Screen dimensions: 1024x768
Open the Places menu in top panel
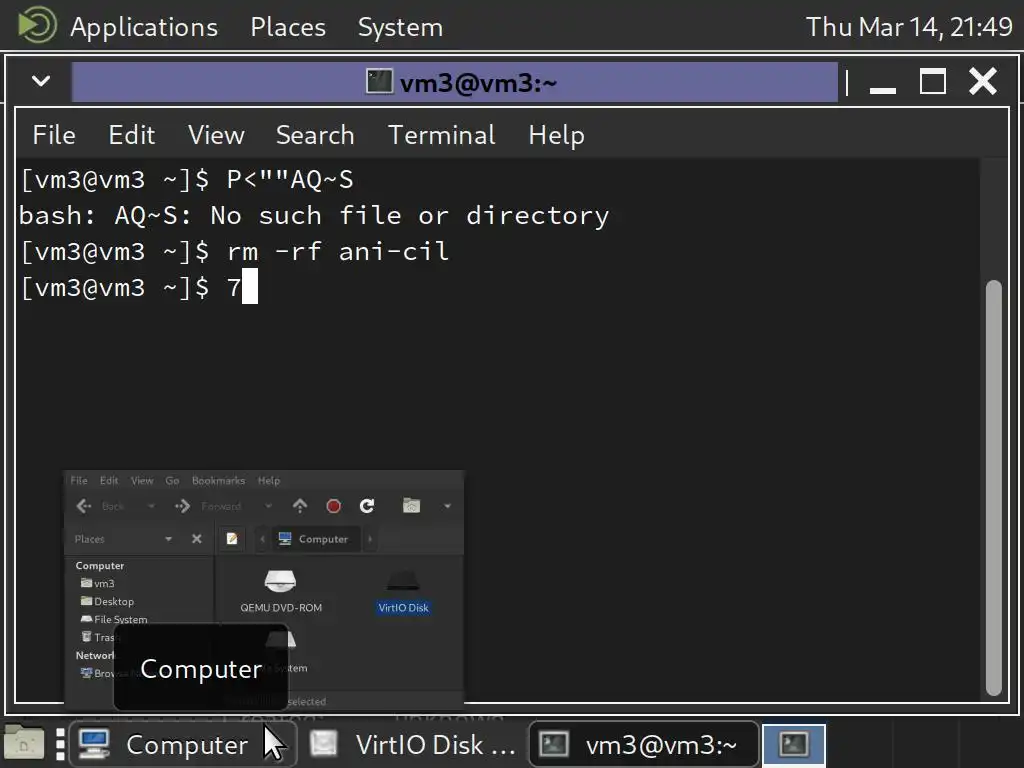coord(288,27)
